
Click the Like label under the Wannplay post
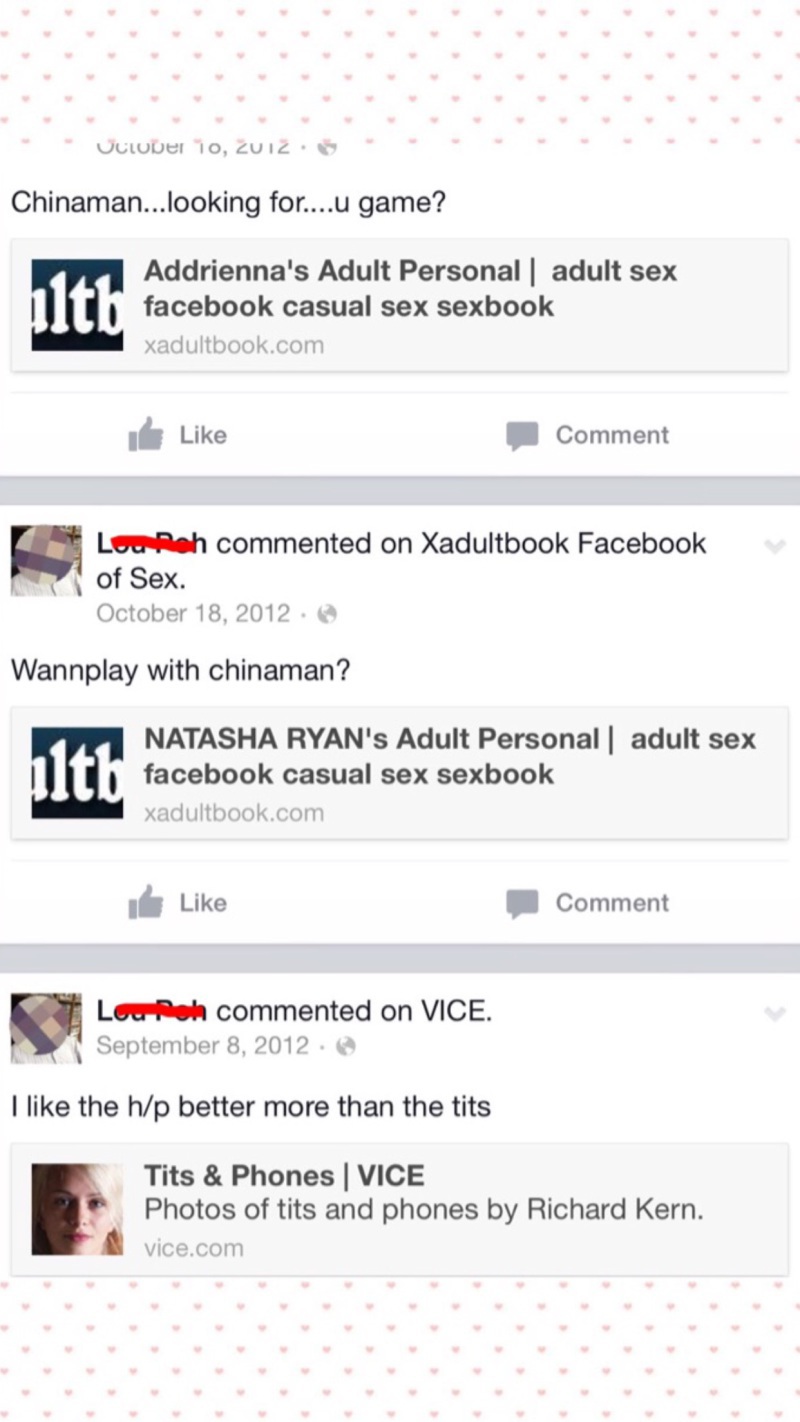(x=203, y=902)
